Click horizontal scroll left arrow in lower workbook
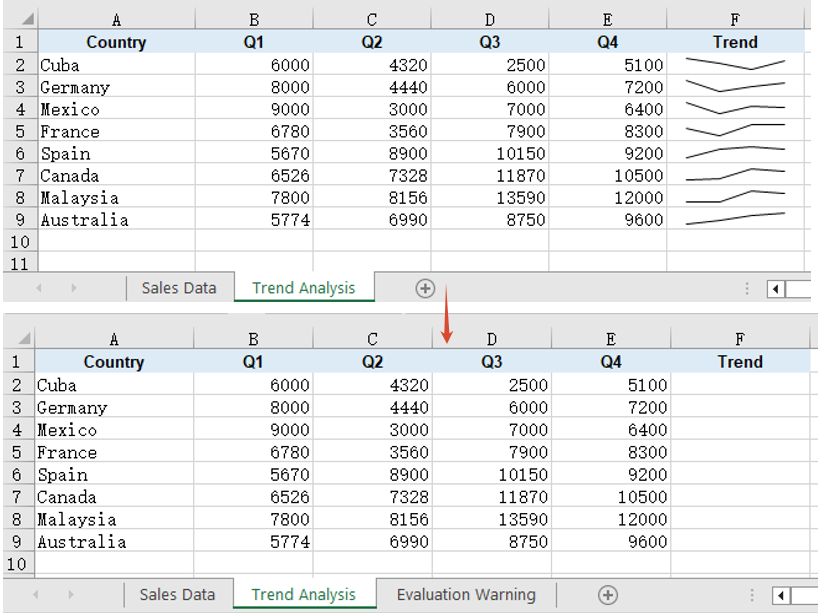820x613 pixels. tap(781, 595)
